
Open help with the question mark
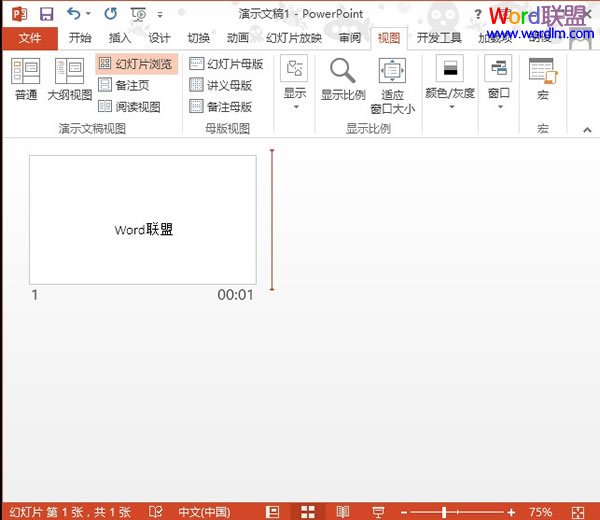(x=478, y=15)
